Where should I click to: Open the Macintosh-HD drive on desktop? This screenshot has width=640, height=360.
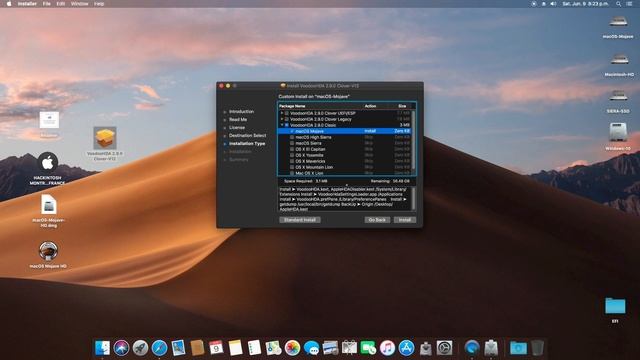tap(619, 60)
